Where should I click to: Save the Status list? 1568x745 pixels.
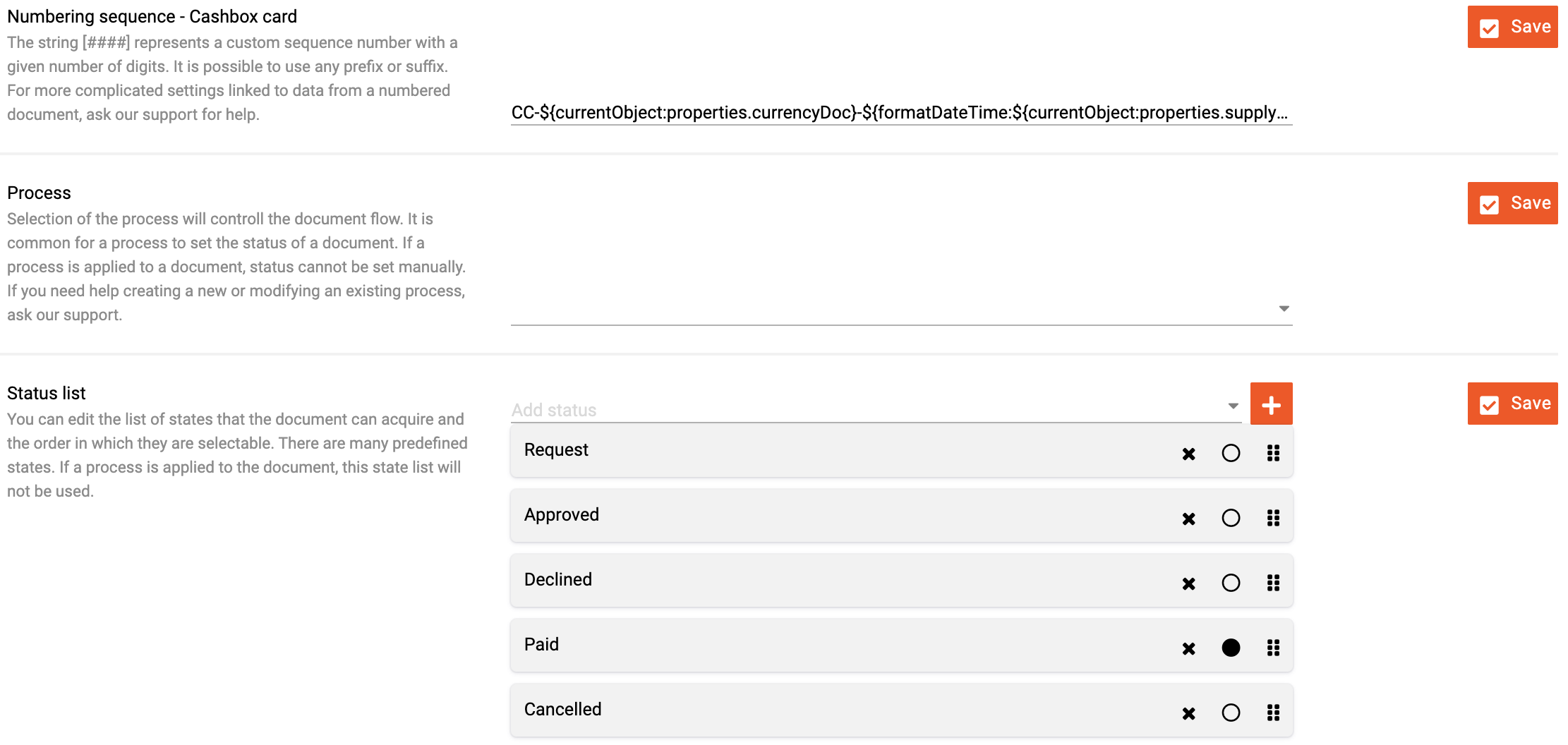(x=1512, y=404)
